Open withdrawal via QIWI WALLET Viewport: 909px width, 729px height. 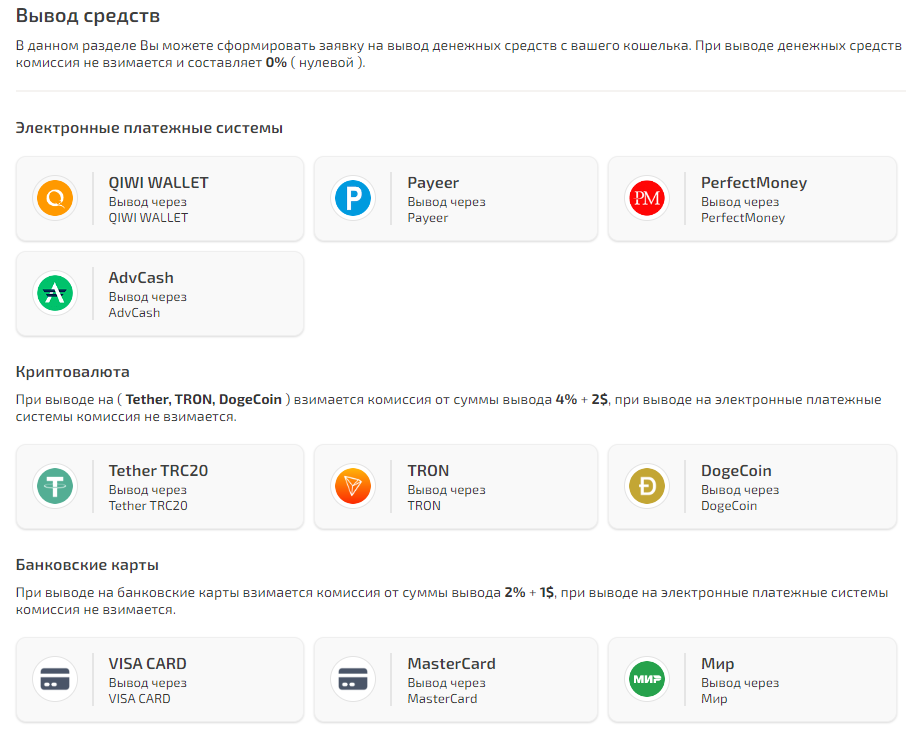click(x=160, y=197)
